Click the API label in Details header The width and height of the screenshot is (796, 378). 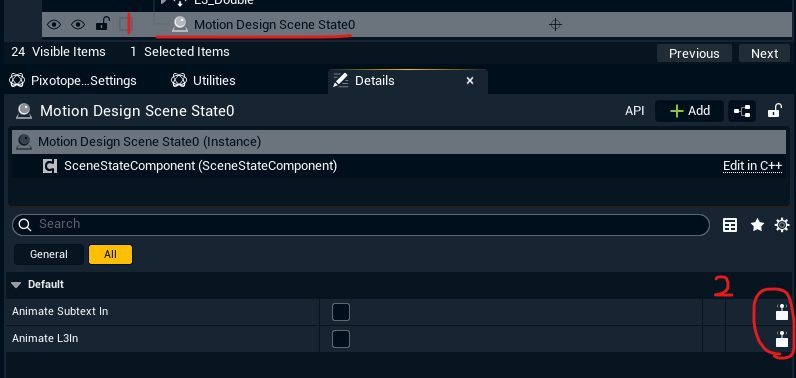click(635, 111)
